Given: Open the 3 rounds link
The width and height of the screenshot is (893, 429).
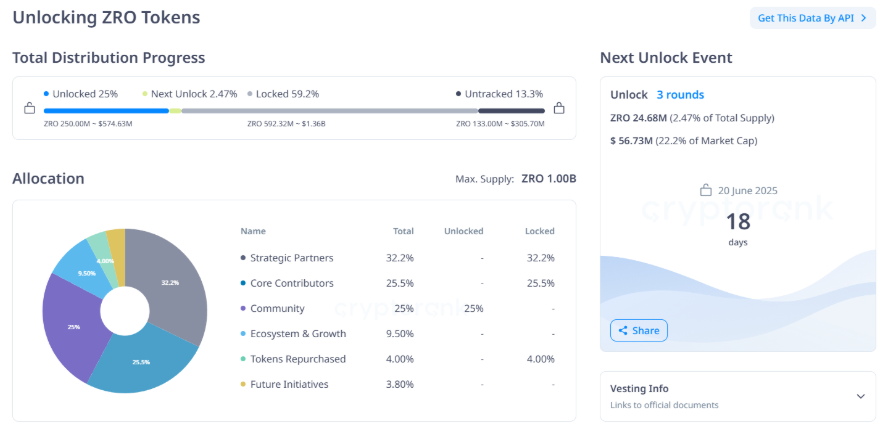Looking at the screenshot, I should coord(680,95).
